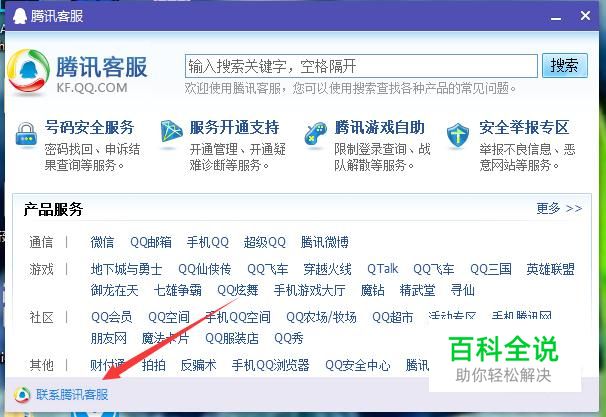Open the 御龙在天 link
Image resolution: width=606 pixels, height=417 pixels.
click(x=114, y=290)
